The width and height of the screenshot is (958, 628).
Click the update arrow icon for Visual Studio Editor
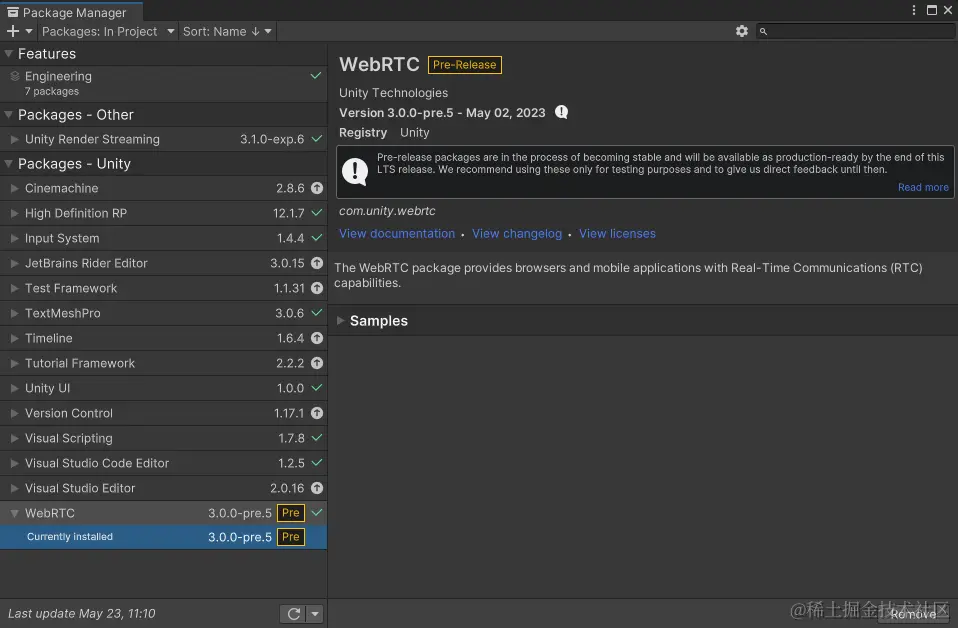coord(316,488)
